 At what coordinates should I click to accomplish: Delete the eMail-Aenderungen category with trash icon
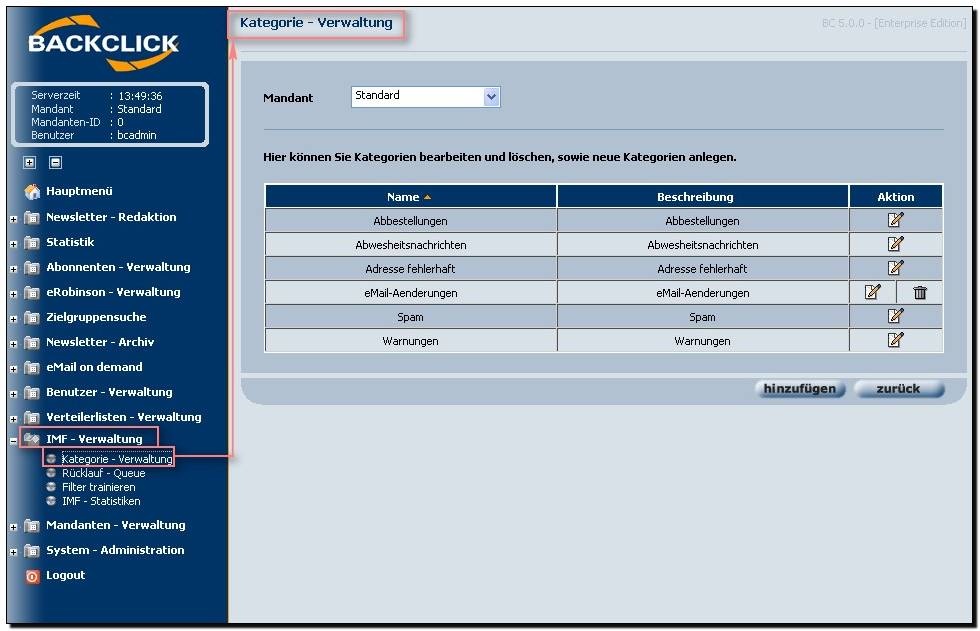[x=920, y=292]
